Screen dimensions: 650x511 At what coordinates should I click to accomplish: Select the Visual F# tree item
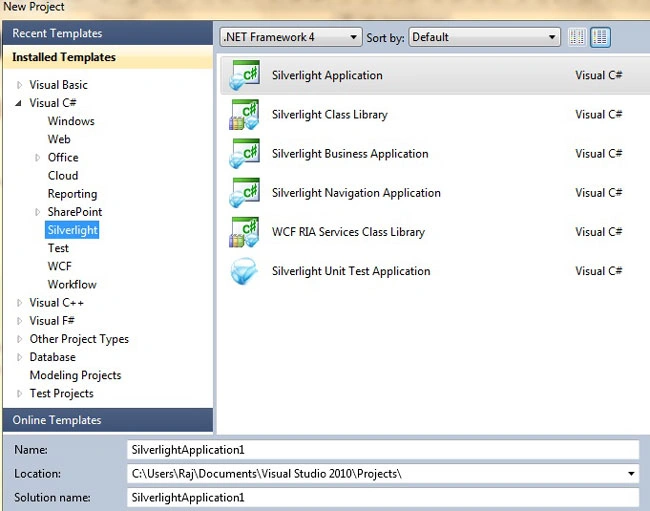pyautogui.click(x=52, y=321)
